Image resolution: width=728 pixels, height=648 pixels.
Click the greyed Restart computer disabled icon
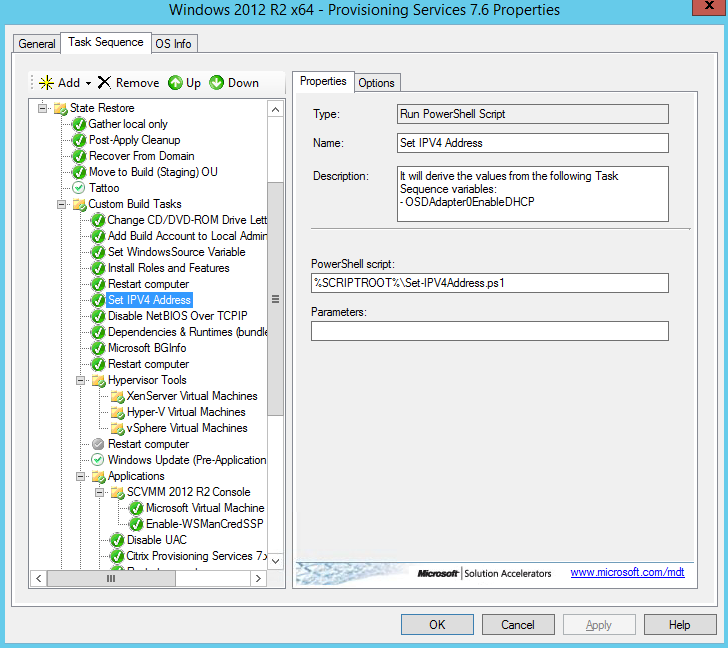(98, 444)
